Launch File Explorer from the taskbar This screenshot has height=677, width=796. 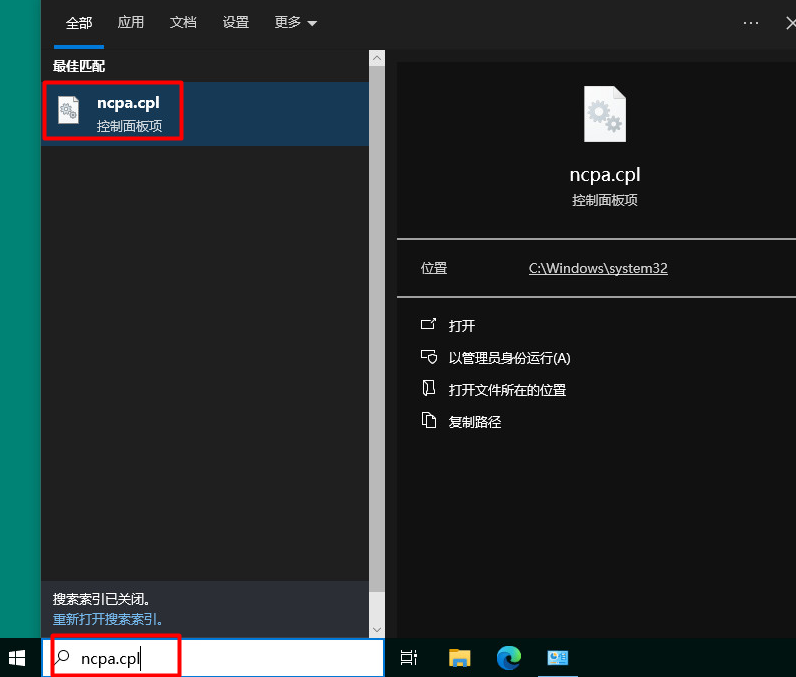(460, 657)
